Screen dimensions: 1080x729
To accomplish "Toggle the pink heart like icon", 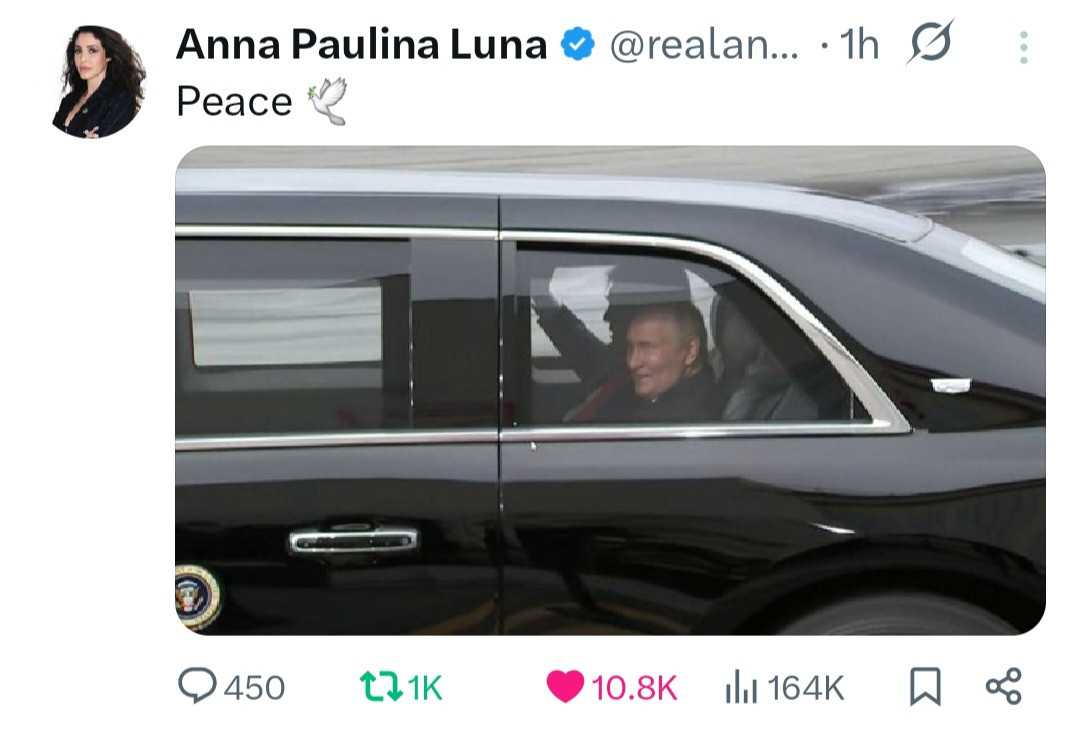I will pyautogui.click(x=565, y=686).
